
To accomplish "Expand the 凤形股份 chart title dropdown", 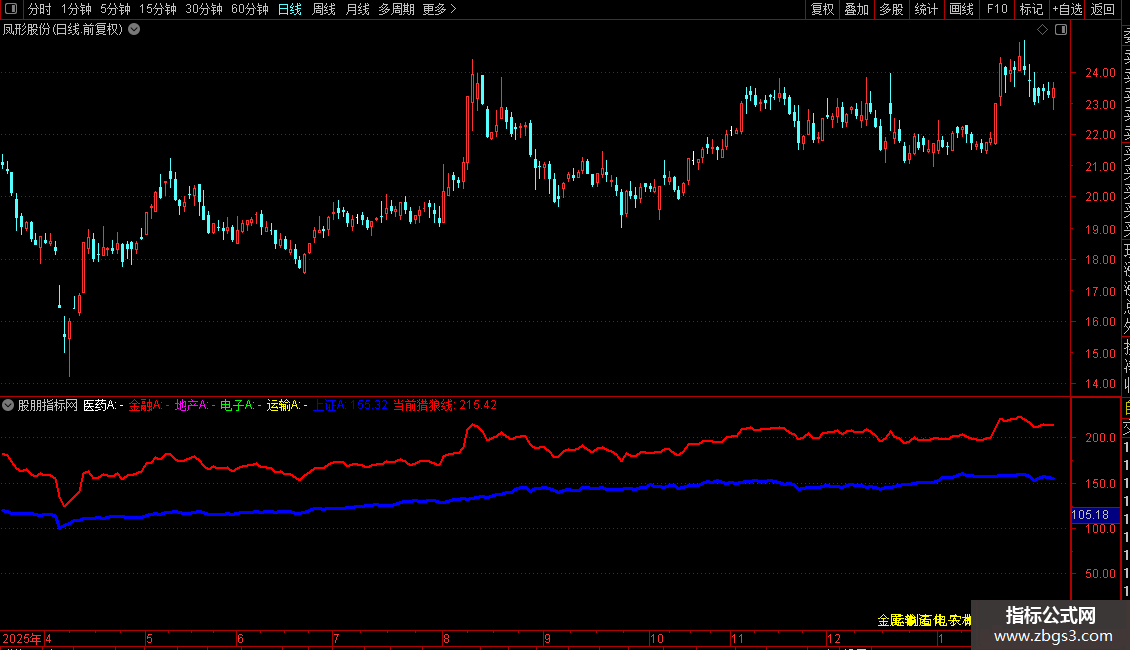I will pos(134,30).
